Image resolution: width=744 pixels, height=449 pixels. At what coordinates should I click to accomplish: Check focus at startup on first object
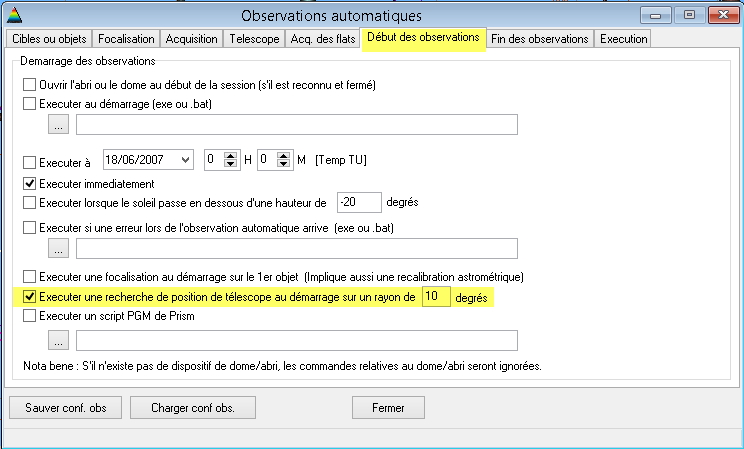pyautogui.click(x=29, y=277)
